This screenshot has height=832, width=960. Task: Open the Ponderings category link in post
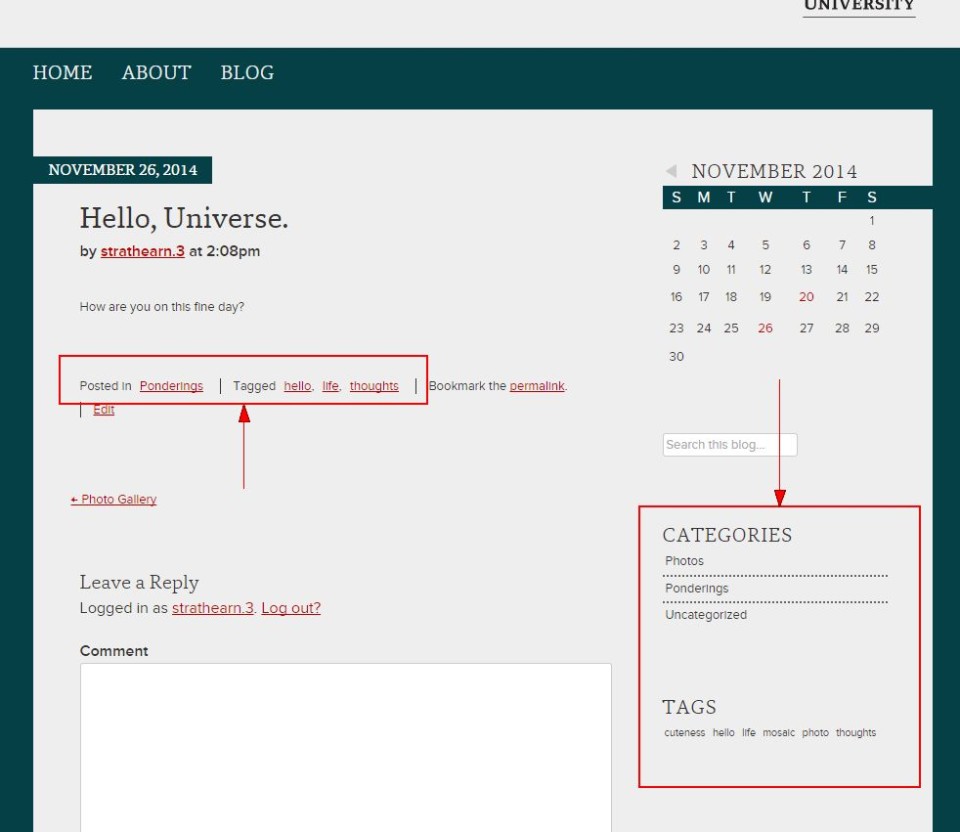(x=171, y=386)
